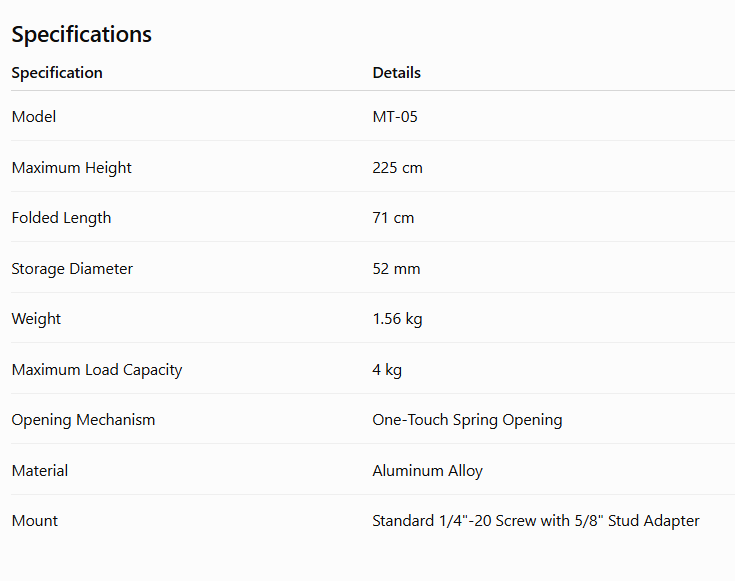Click the Maximum Load Capacity label

pos(97,370)
